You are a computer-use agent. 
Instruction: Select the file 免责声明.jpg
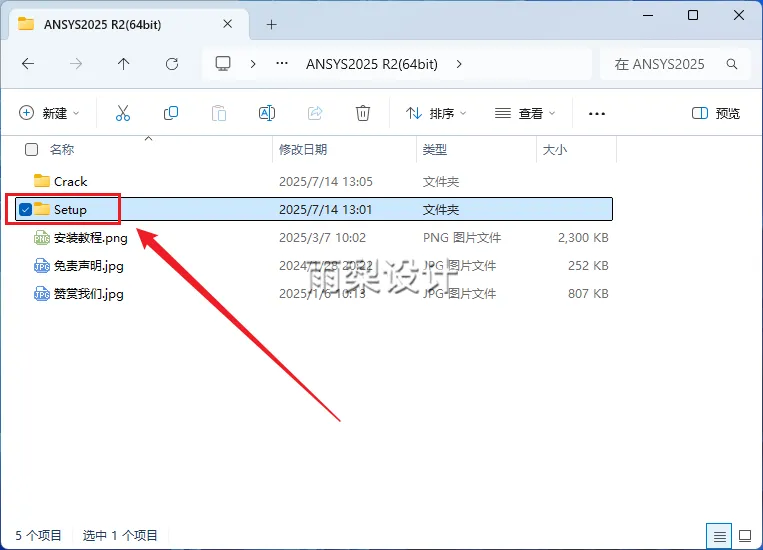tap(89, 266)
